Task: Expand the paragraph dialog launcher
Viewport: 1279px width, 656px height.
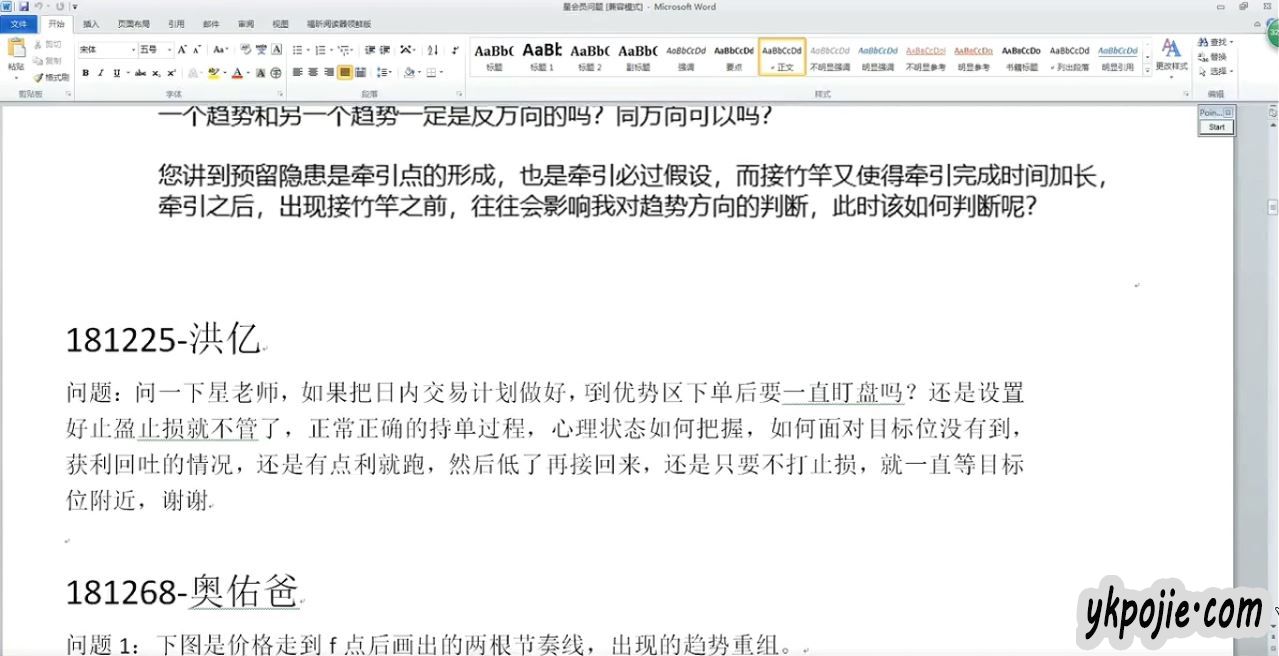Action: coord(459,93)
